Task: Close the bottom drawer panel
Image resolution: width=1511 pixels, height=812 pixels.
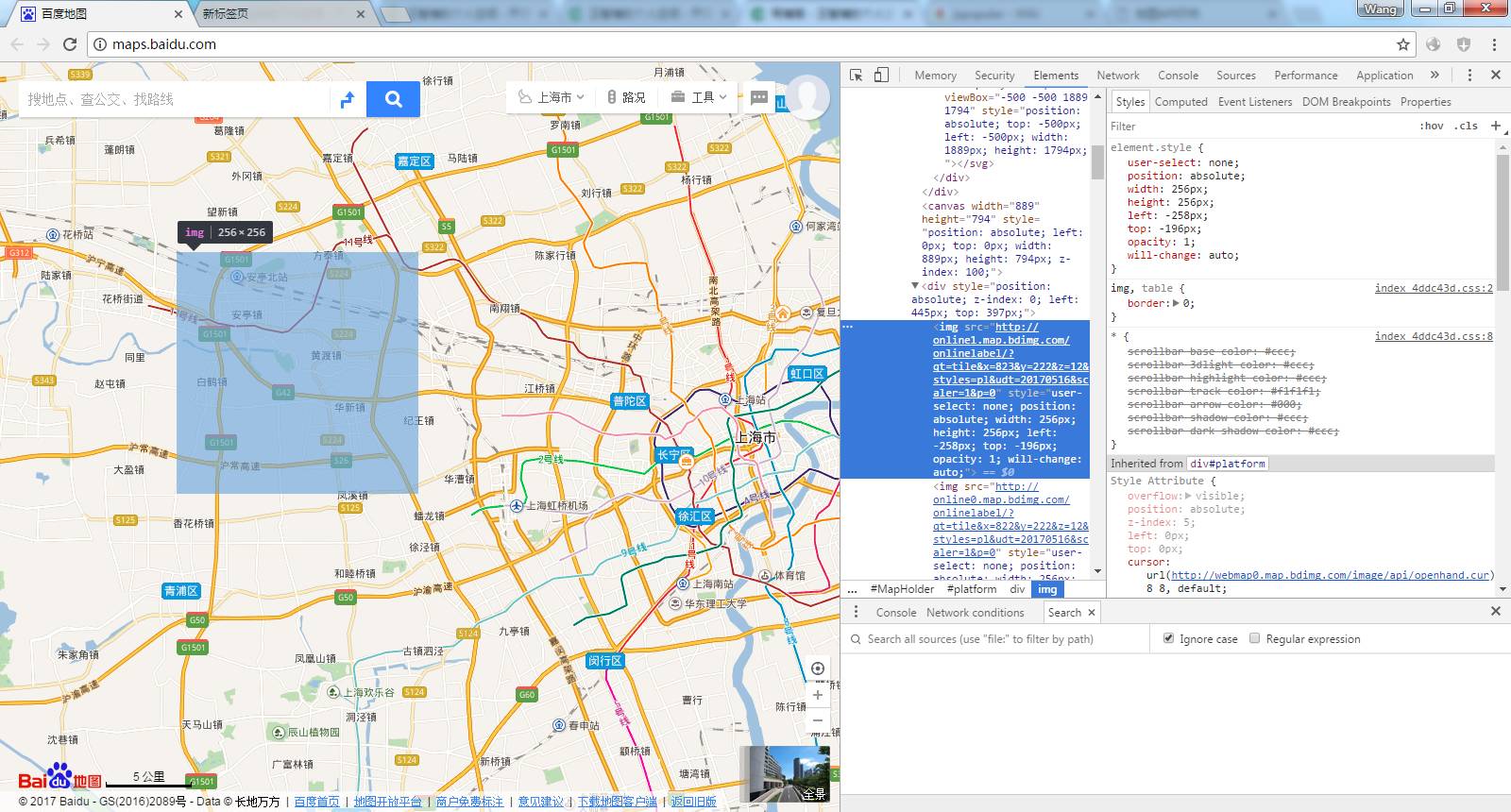Action: pyautogui.click(x=1496, y=612)
